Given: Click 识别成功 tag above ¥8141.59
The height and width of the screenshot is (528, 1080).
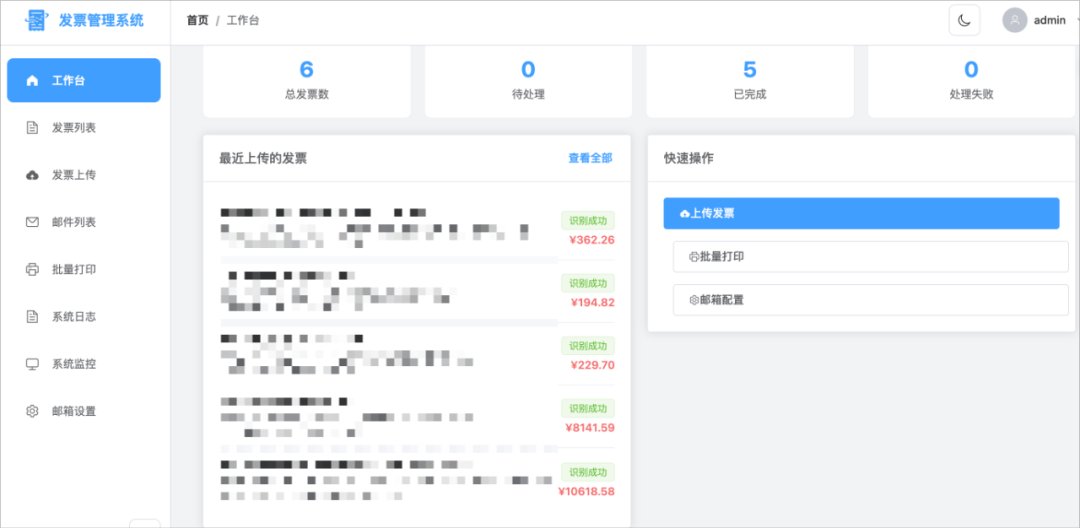Looking at the screenshot, I should click(588, 408).
